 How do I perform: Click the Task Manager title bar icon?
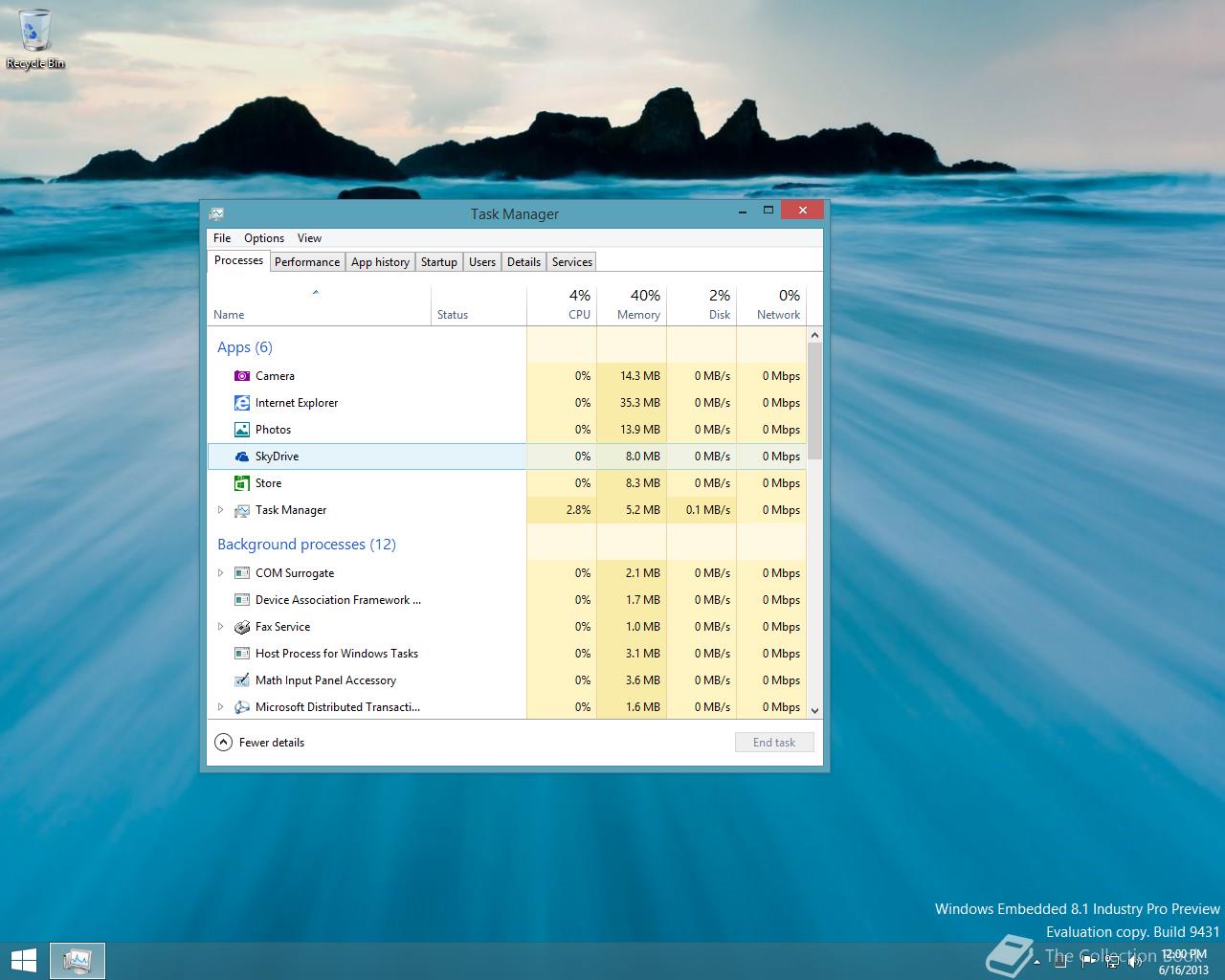click(217, 213)
